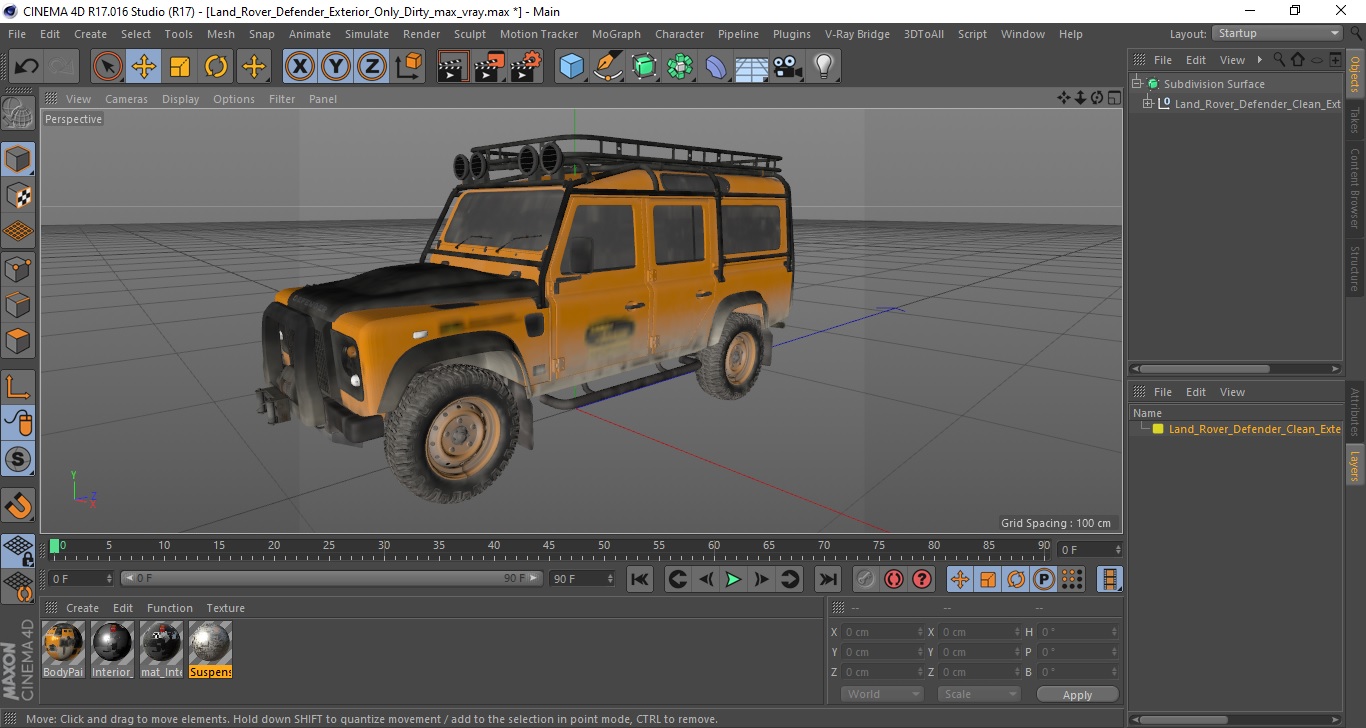Select the Move tool
The height and width of the screenshot is (728, 1366).
point(144,67)
